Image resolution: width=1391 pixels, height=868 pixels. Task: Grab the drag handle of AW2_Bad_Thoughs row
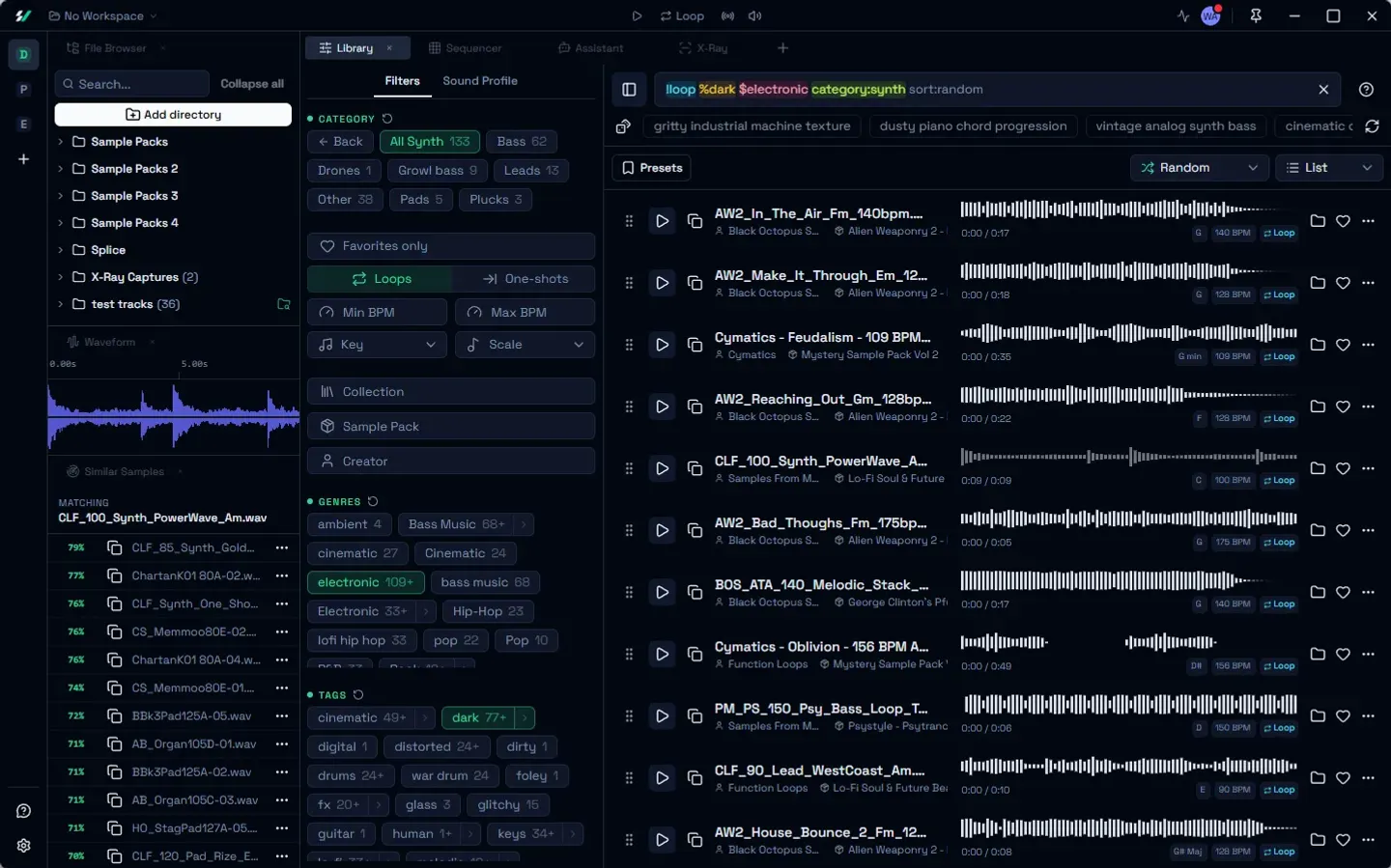coord(629,530)
